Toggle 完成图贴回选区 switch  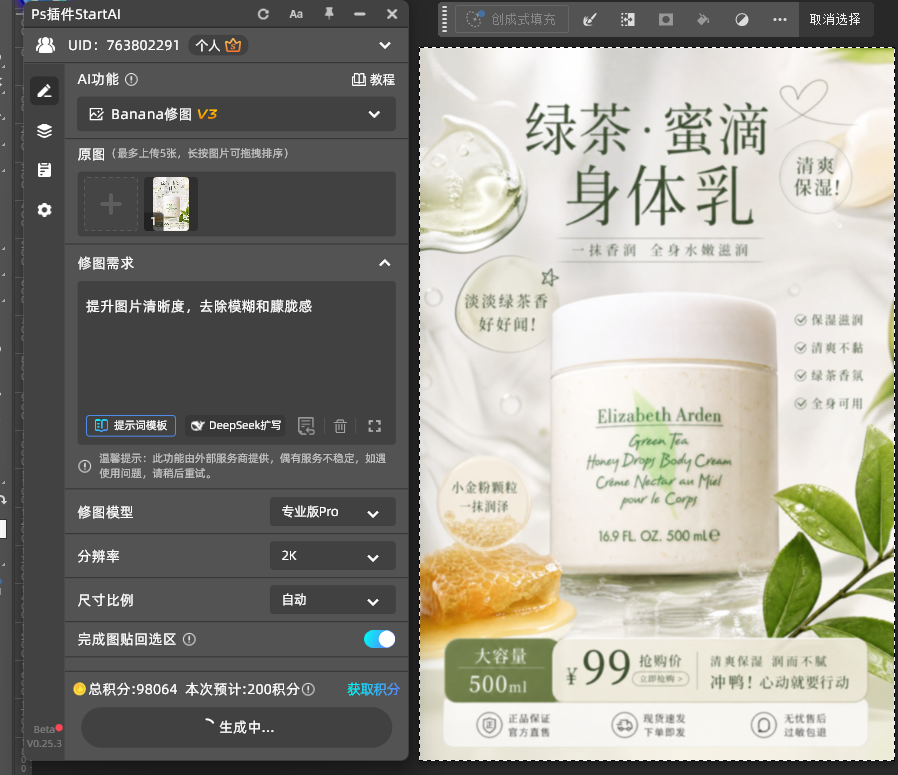click(x=379, y=639)
